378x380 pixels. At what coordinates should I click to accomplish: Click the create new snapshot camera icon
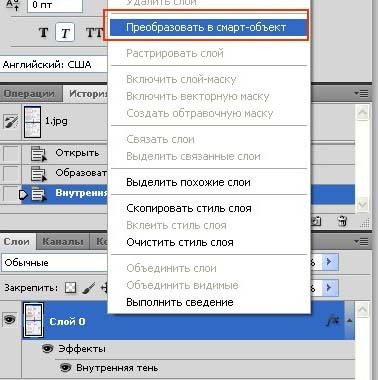tap(317, 221)
